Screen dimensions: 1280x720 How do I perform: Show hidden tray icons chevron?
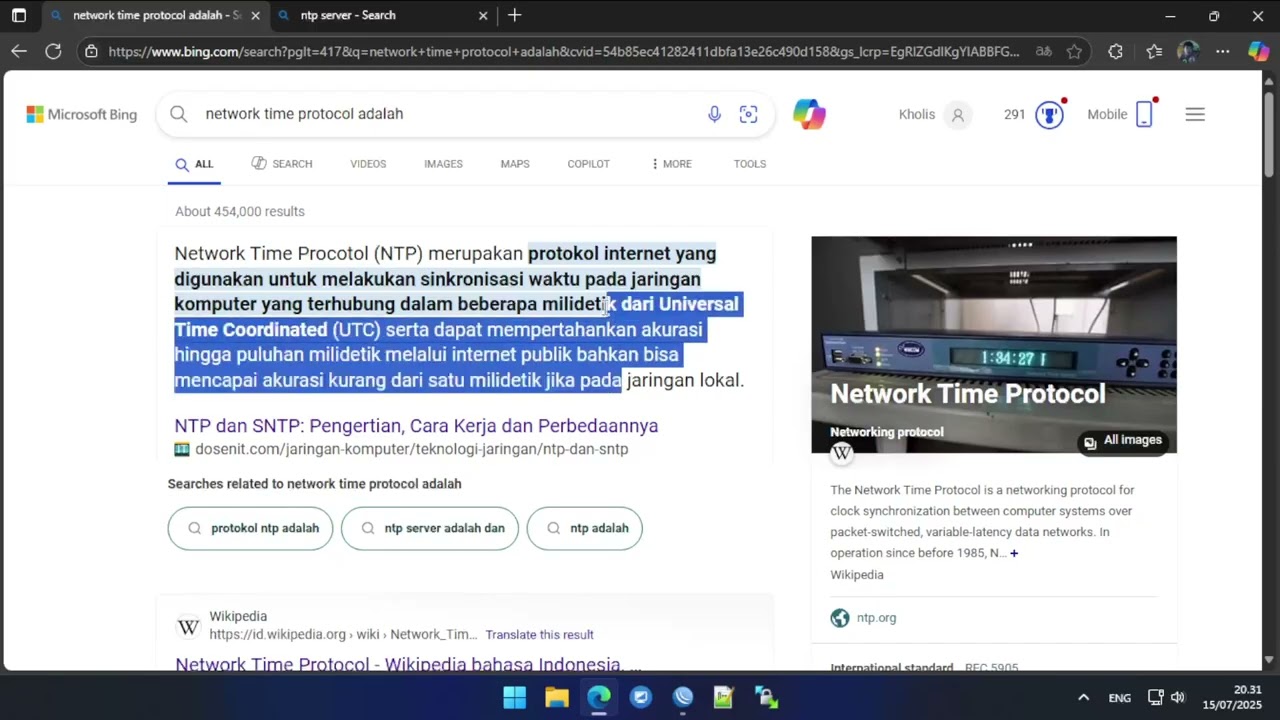[x=1083, y=697]
